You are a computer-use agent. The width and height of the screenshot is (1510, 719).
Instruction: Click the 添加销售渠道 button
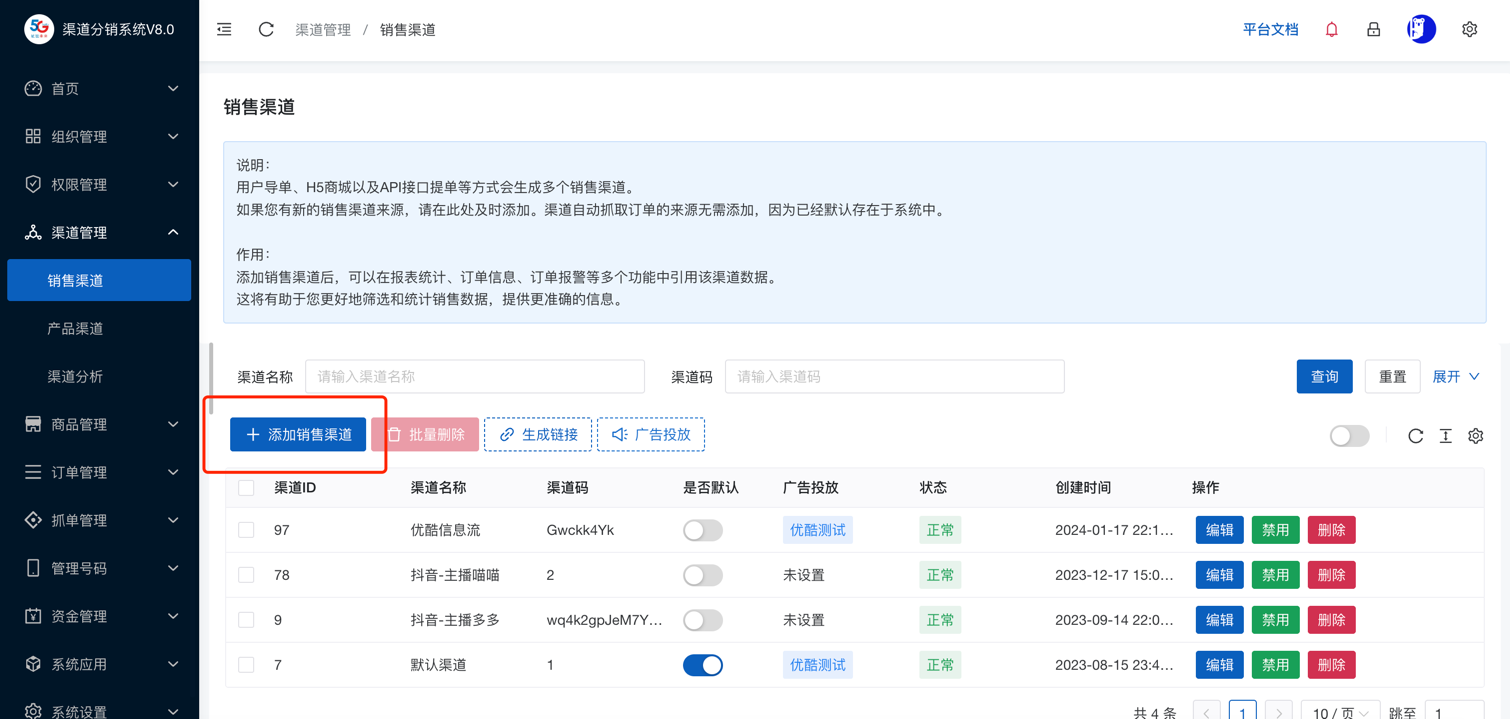[298, 435]
